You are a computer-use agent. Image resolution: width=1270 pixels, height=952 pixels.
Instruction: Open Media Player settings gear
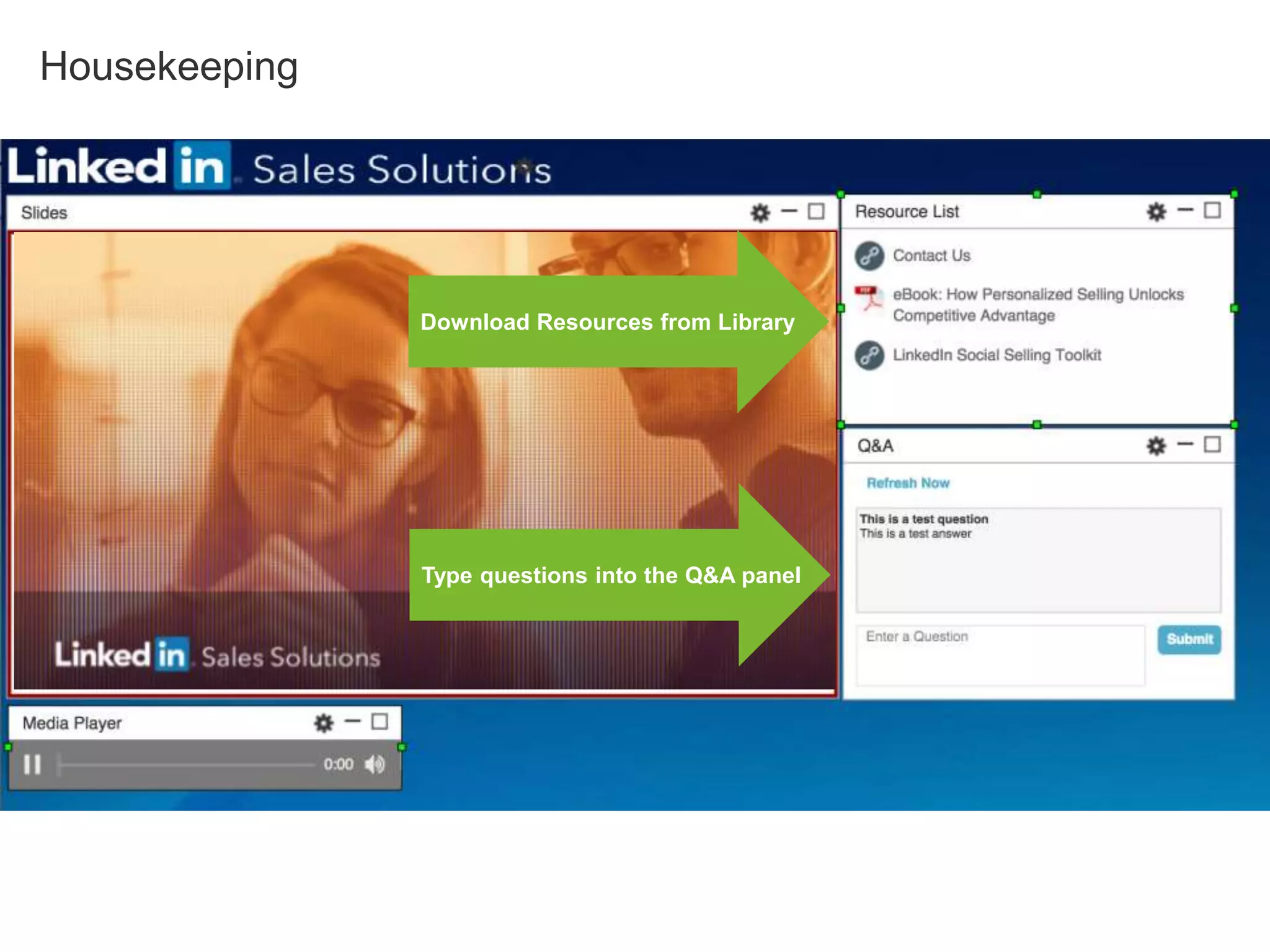coord(324,723)
